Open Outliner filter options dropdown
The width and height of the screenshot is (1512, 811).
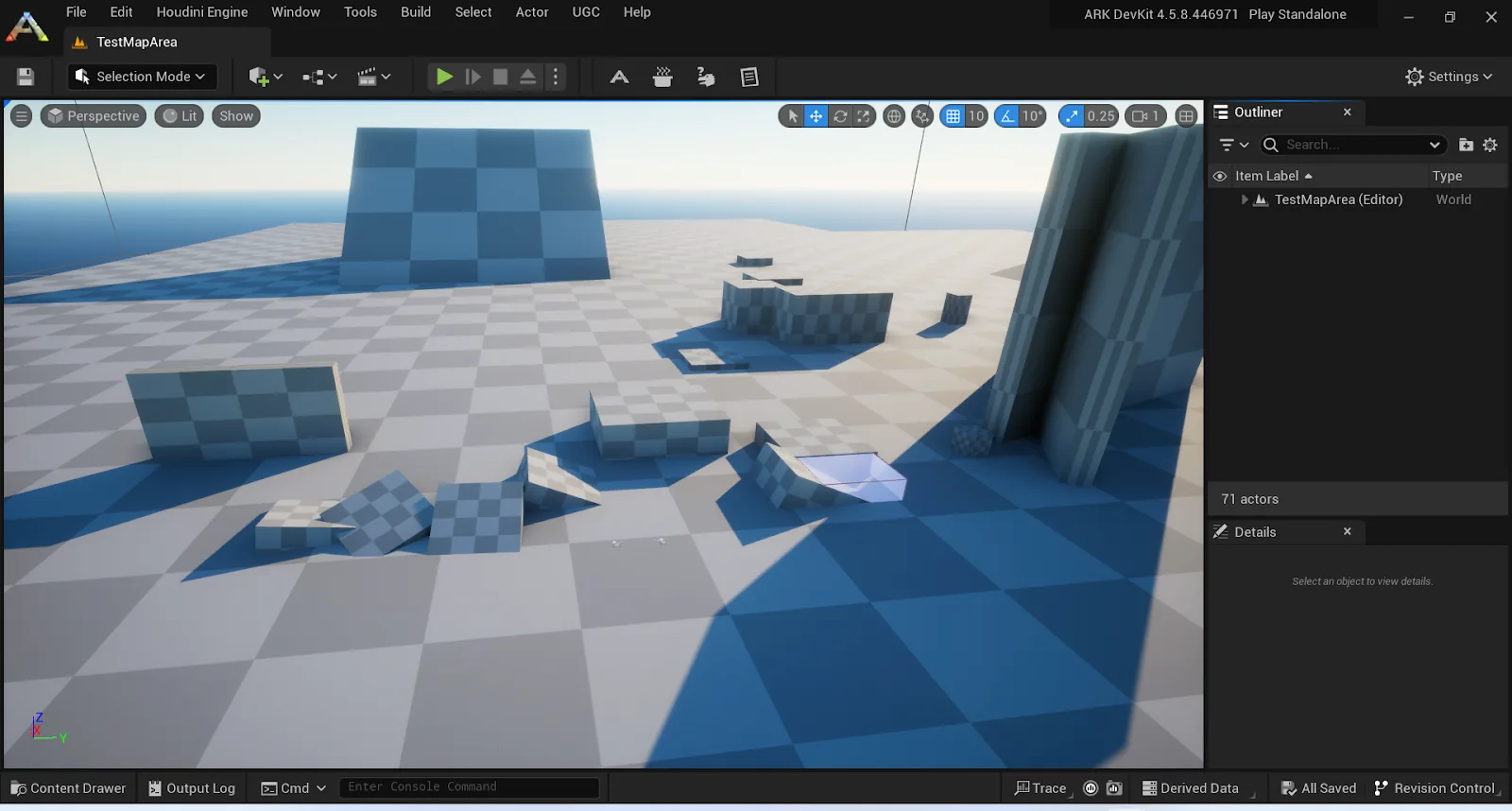coord(1234,145)
